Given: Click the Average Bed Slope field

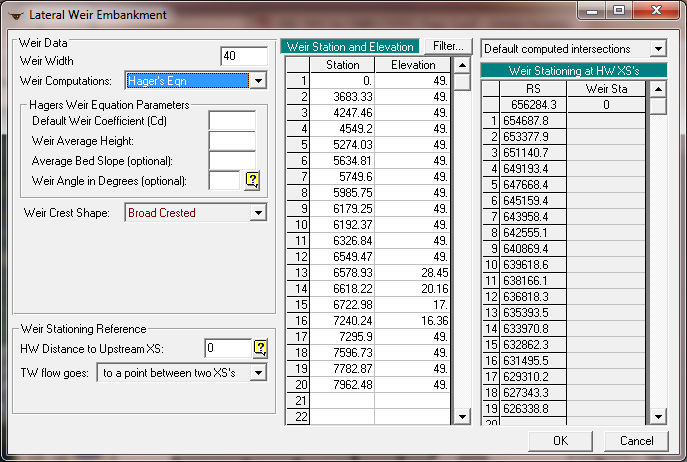Looking at the screenshot, I should (x=232, y=161).
